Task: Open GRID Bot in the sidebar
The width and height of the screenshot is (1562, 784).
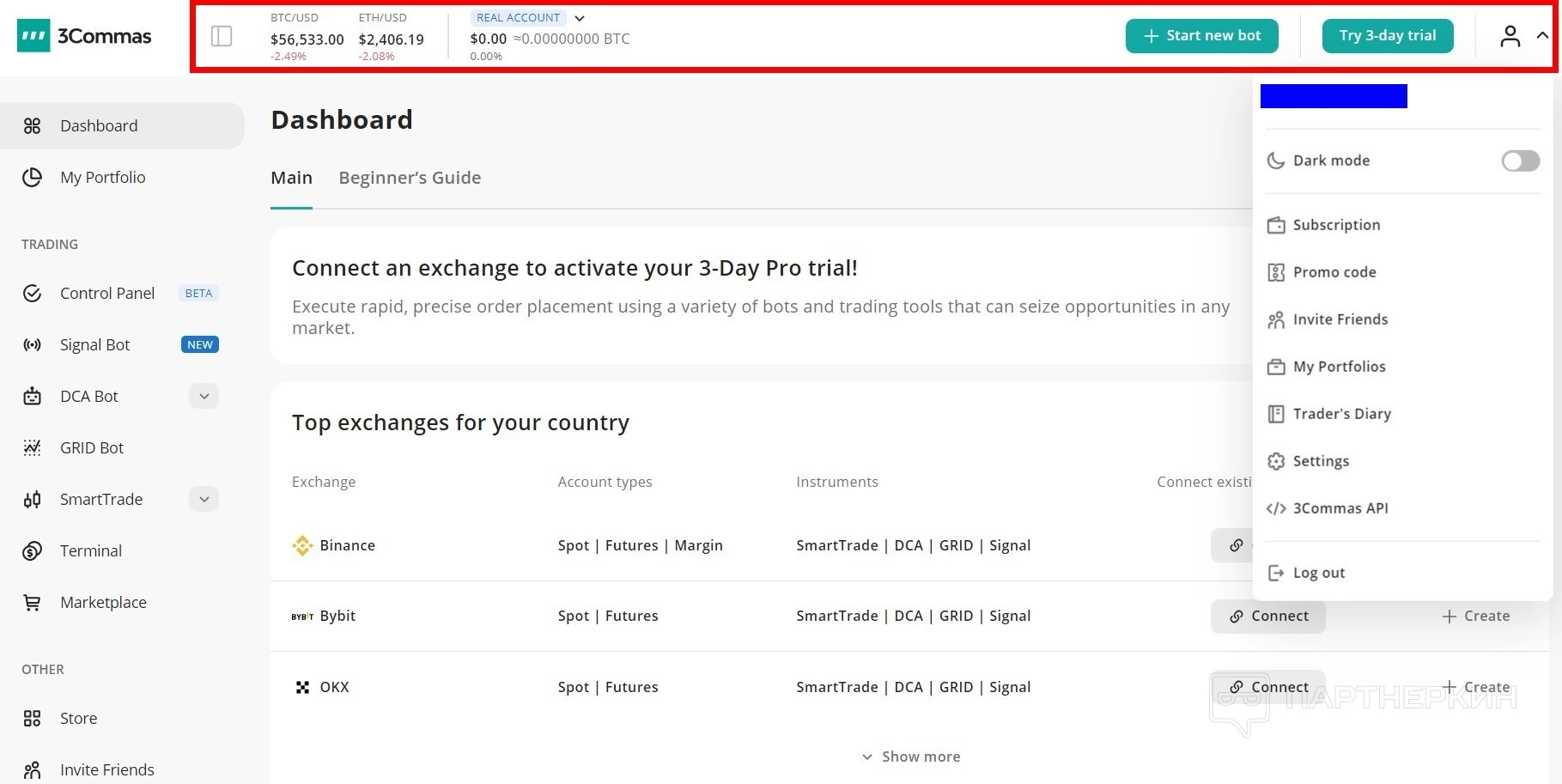Action: (92, 448)
